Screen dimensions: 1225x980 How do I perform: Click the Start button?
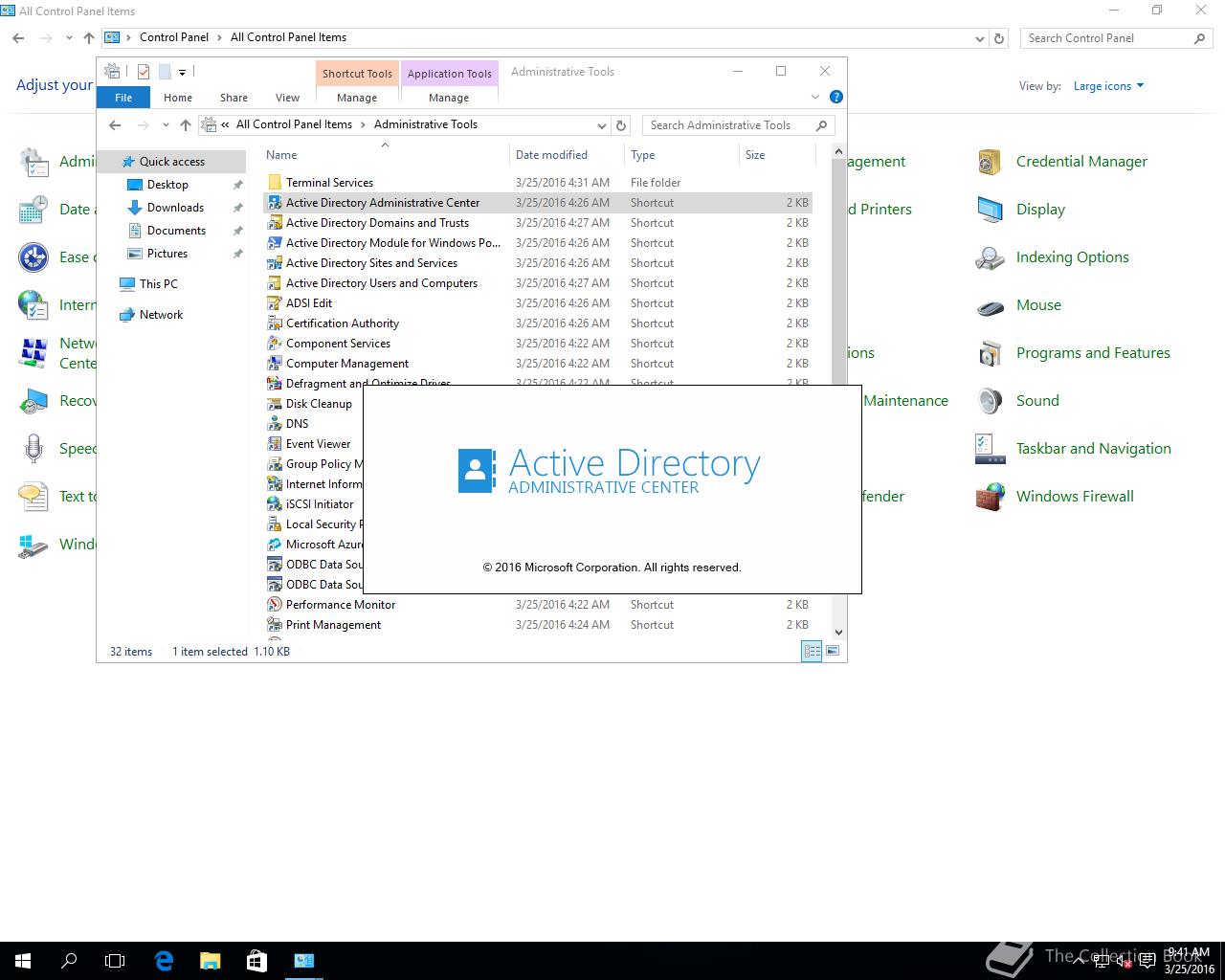(x=23, y=960)
